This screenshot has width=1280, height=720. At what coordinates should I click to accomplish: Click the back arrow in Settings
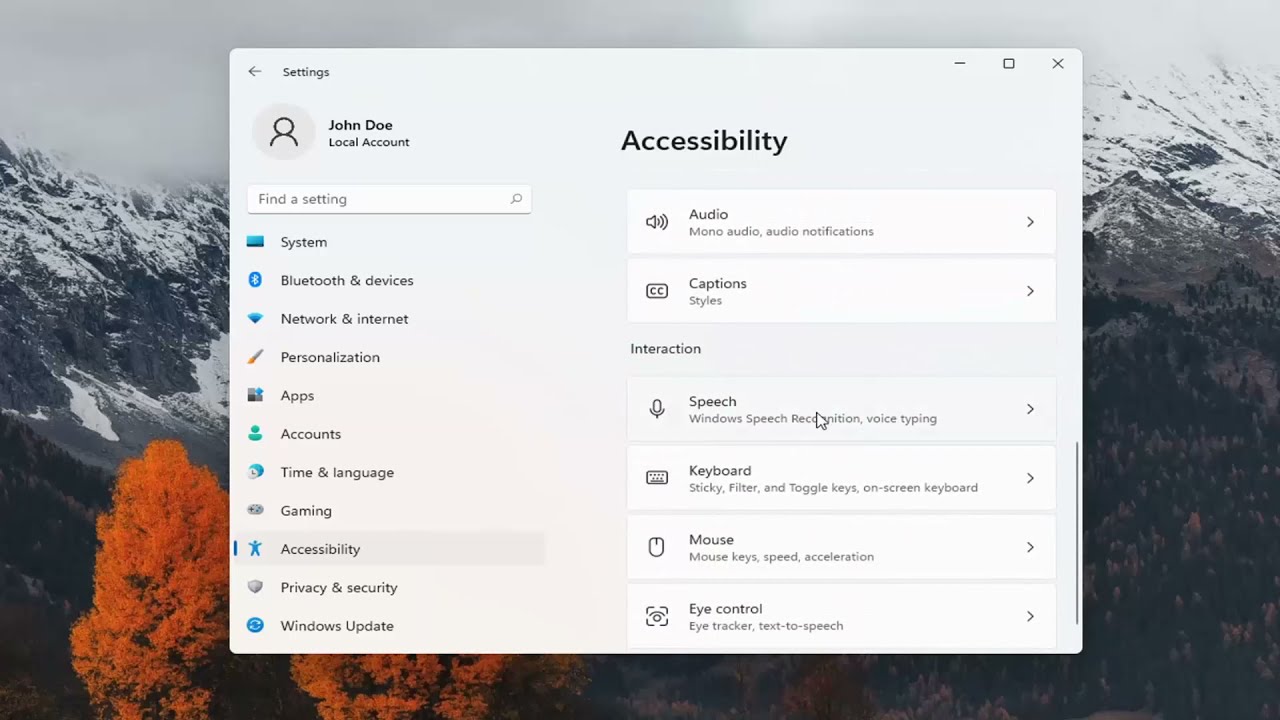[x=255, y=72]
